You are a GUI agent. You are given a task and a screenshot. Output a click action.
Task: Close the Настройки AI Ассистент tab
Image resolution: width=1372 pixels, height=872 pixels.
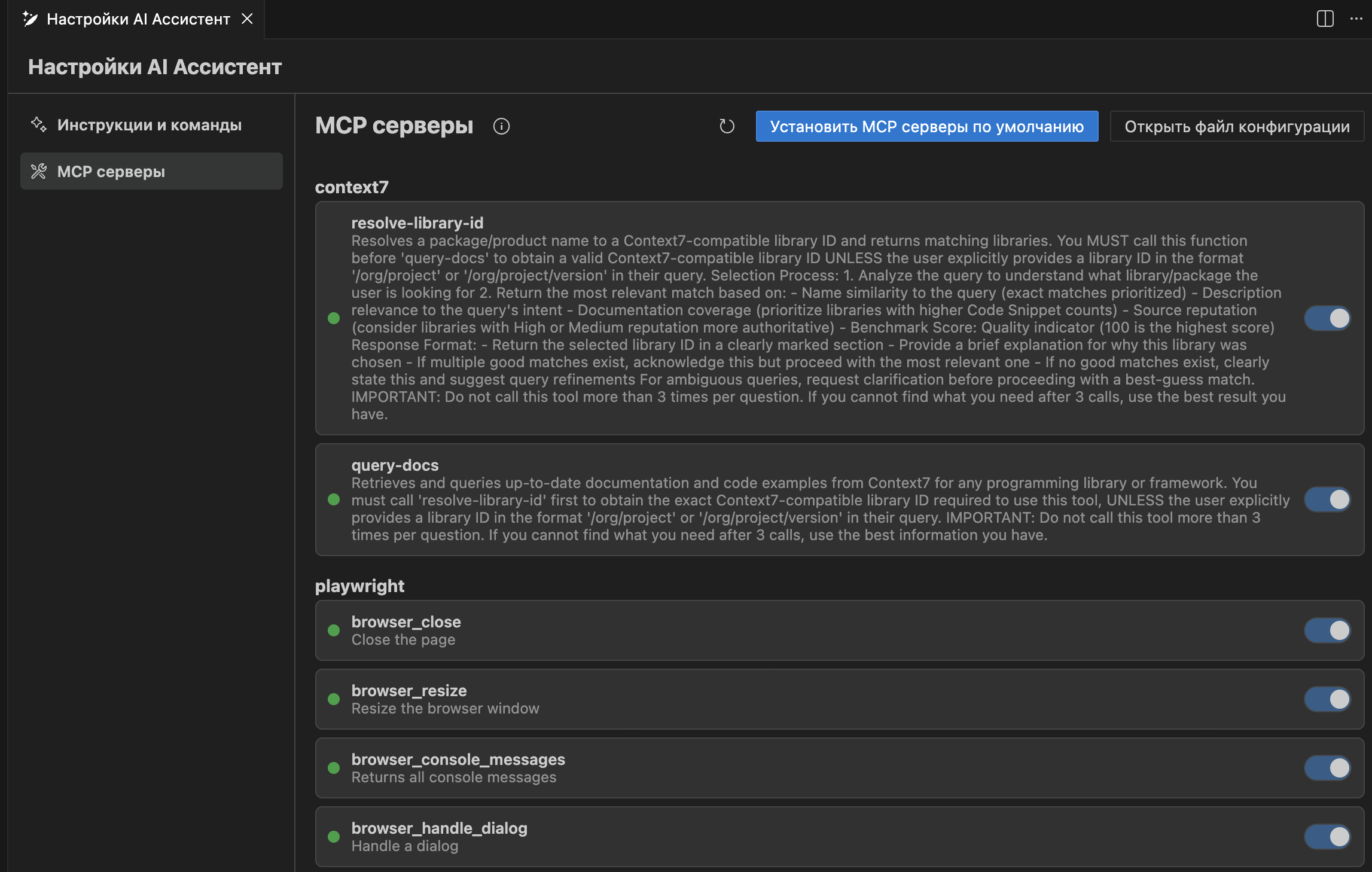click(x=247, y=19)
